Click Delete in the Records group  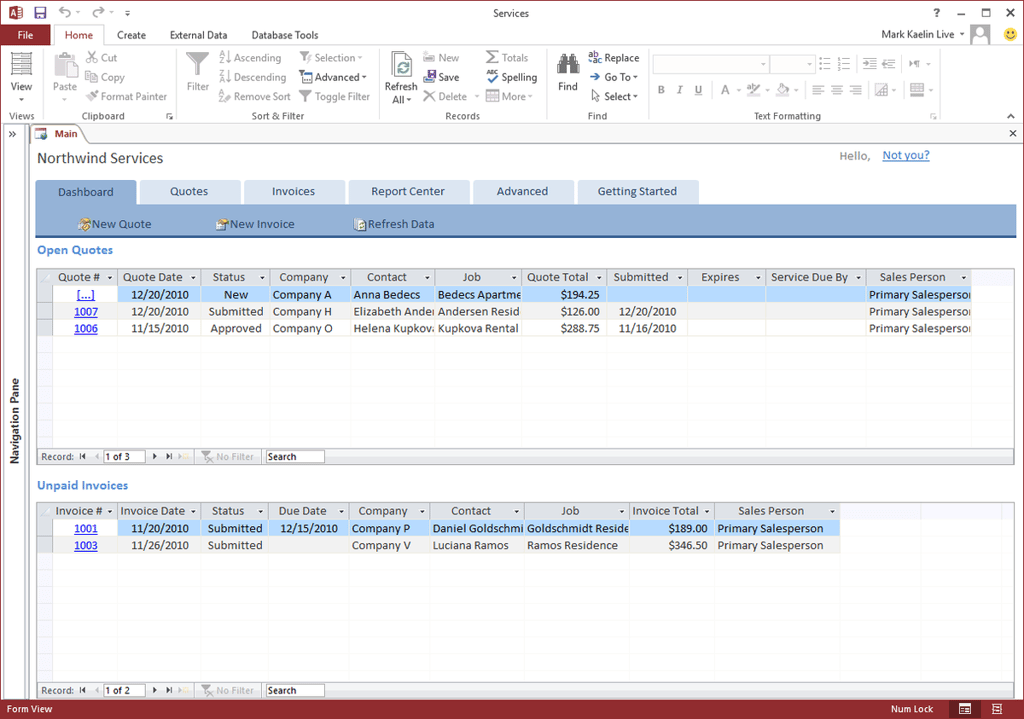[x=445, y=96]
